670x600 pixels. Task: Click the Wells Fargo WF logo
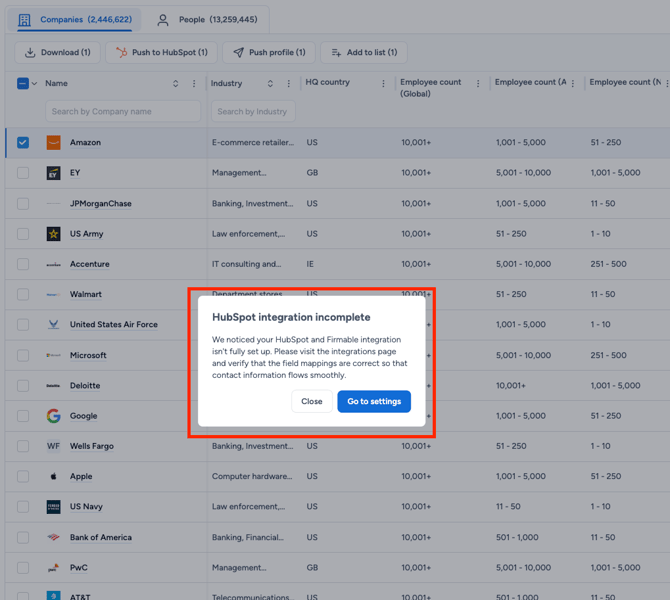(x=53, y=446)
